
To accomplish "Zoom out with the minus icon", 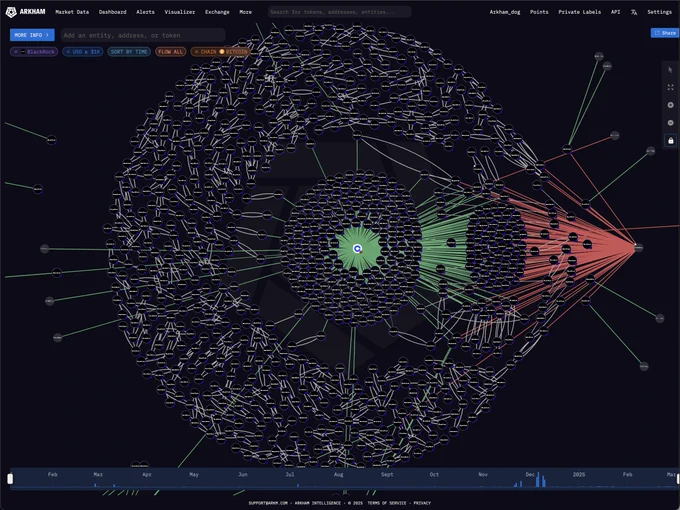I will (x=670, y=123).
